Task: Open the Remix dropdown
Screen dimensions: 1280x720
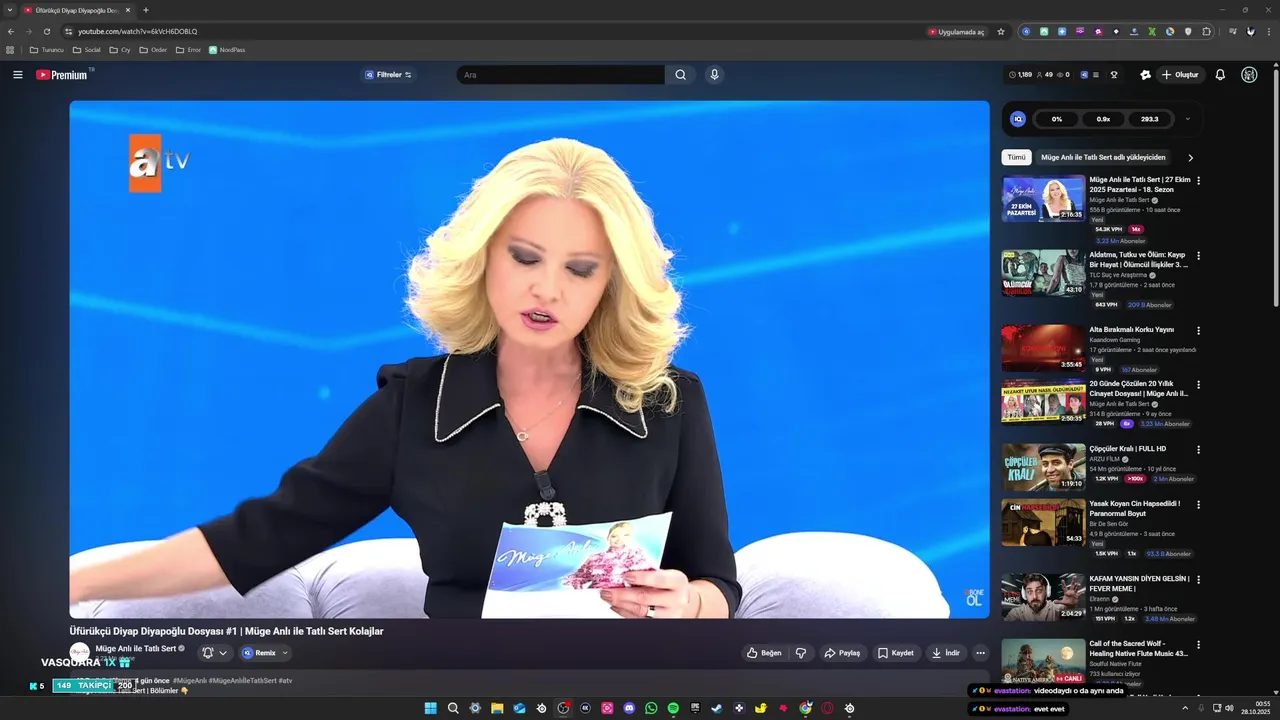Action: click(265, 653)
